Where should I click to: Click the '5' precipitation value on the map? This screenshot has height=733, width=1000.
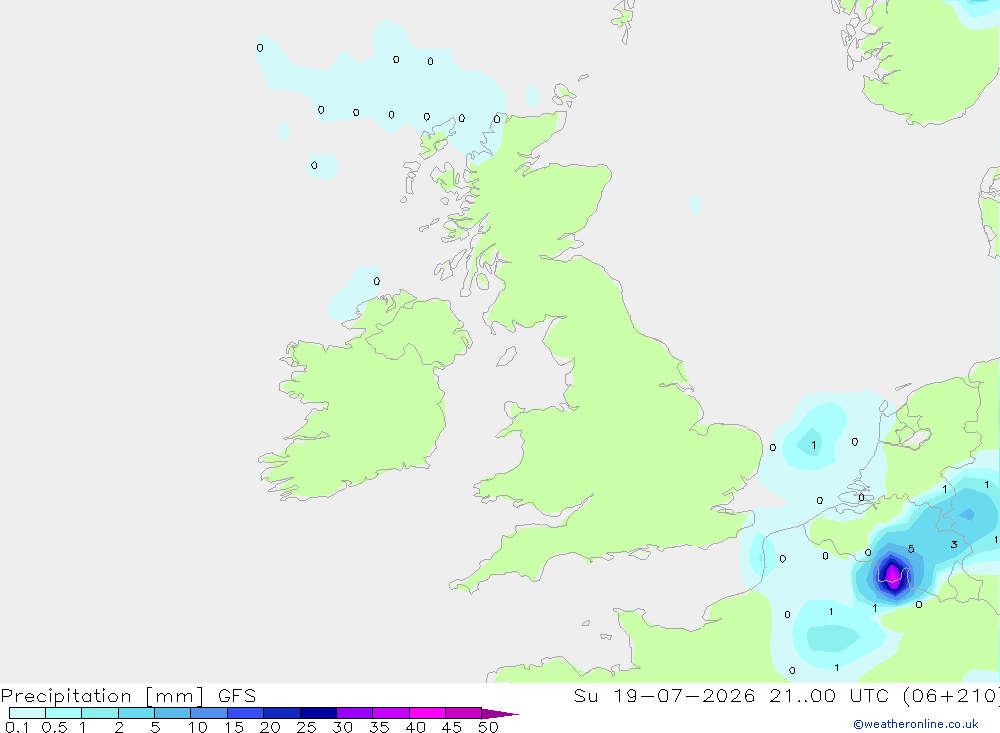911,549
